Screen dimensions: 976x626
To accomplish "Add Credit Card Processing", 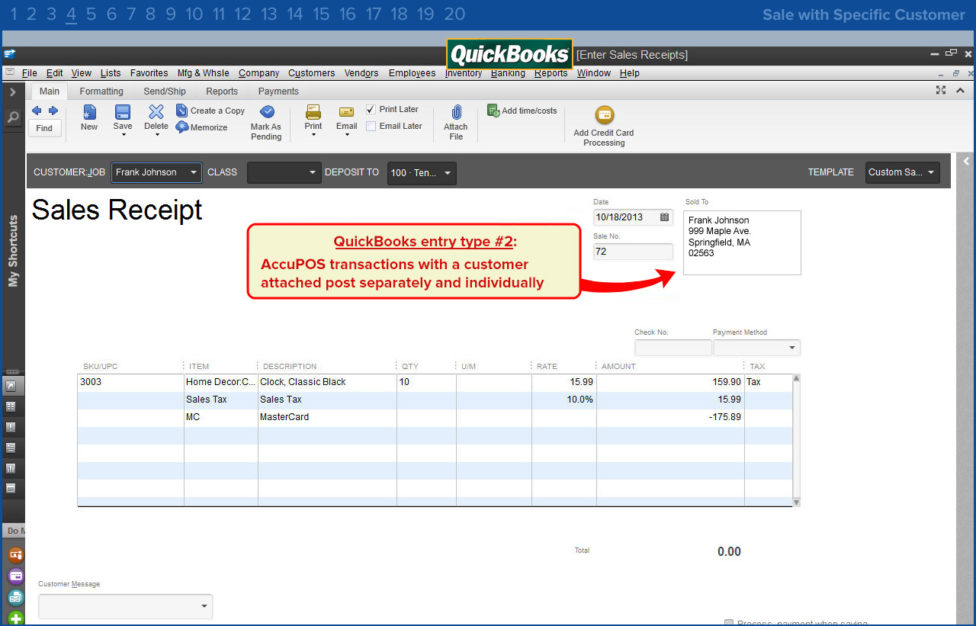I will point(604,126).
